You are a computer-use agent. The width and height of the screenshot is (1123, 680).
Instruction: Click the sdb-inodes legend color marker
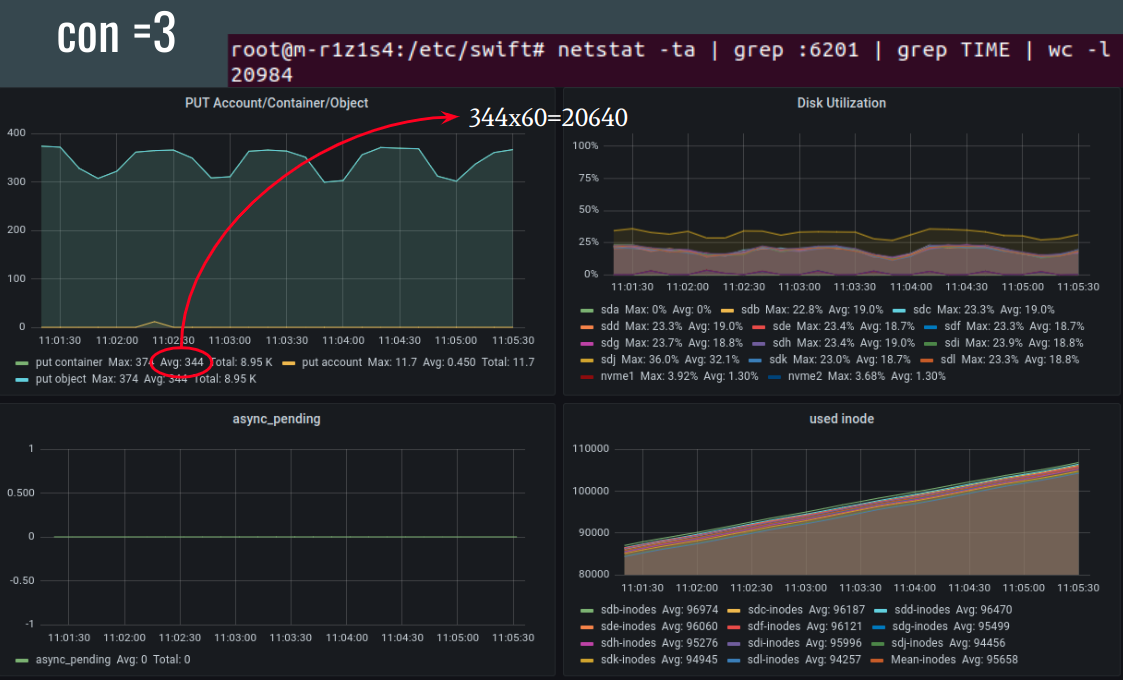(587, 610)
